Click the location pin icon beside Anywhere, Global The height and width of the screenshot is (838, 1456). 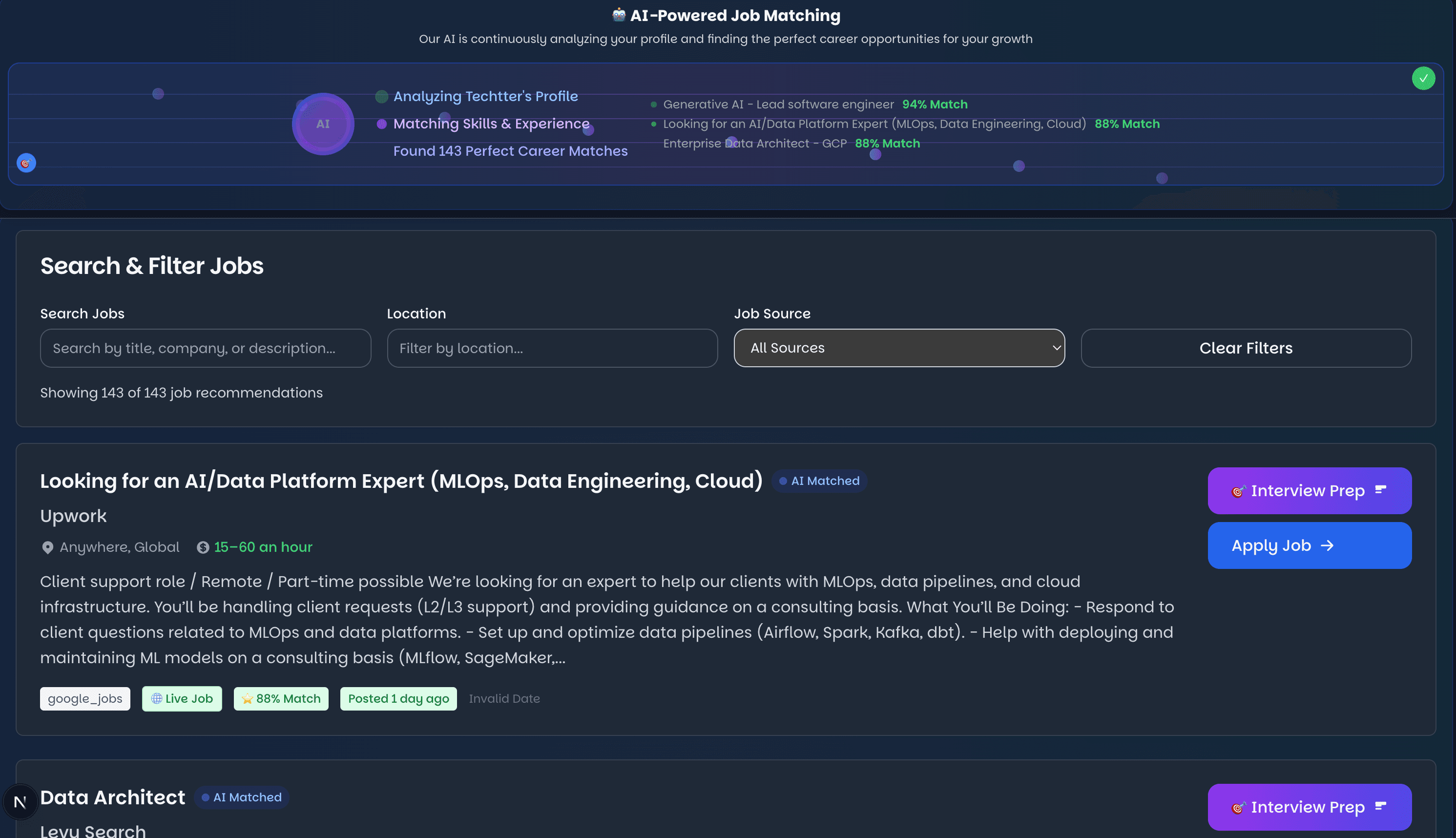click(48, 547)
